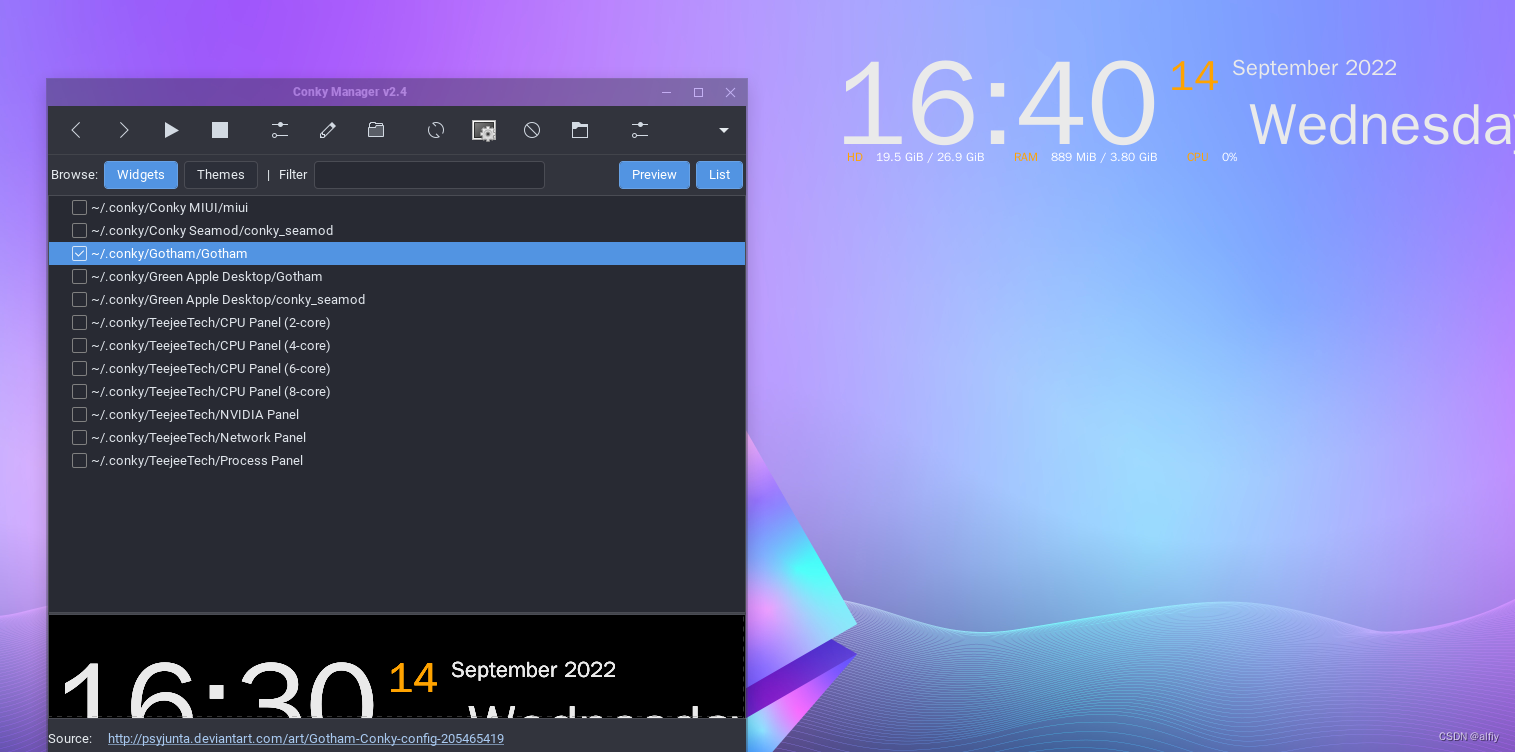Import theme pack with folder icon after ban icon

[580, 130]
